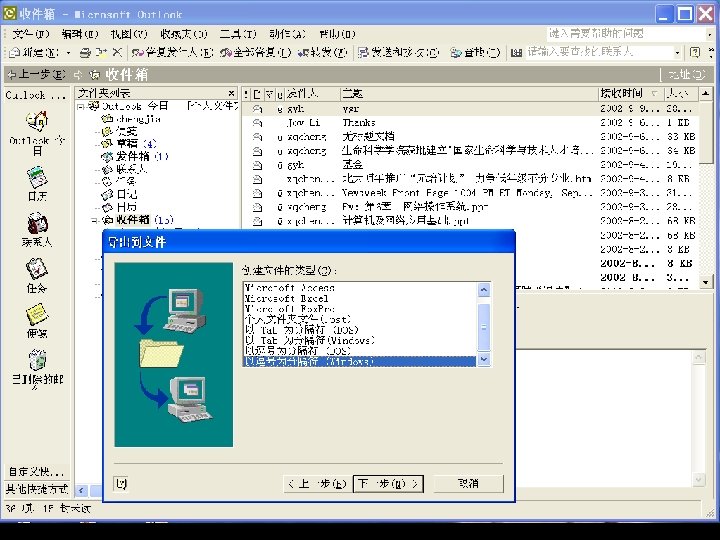Viewport: 720px width, 540px height.
Task: Select the 联系人 folder in folder list
Action: tap(124, 169)
